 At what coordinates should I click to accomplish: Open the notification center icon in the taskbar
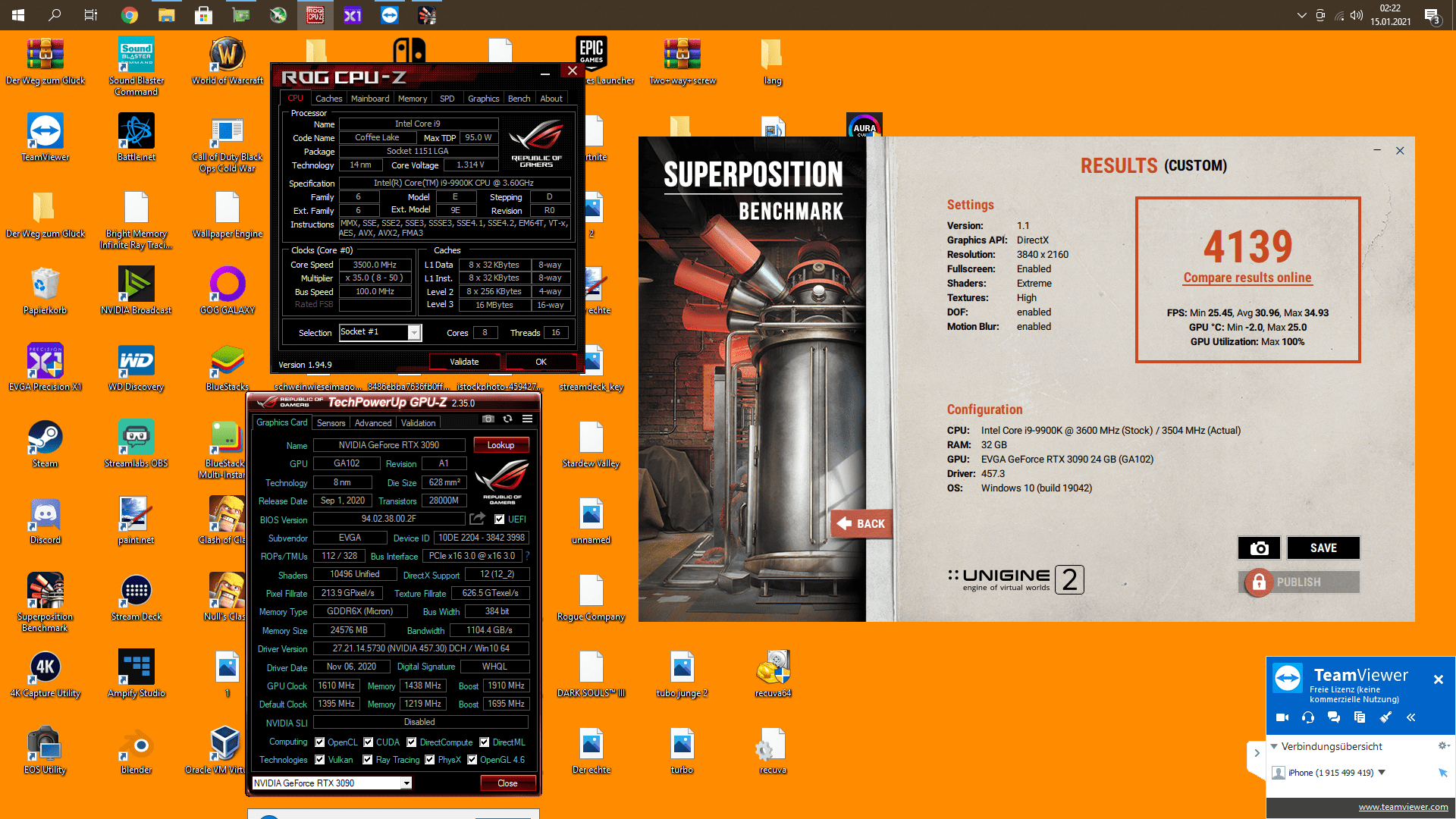coord(1432,15)
